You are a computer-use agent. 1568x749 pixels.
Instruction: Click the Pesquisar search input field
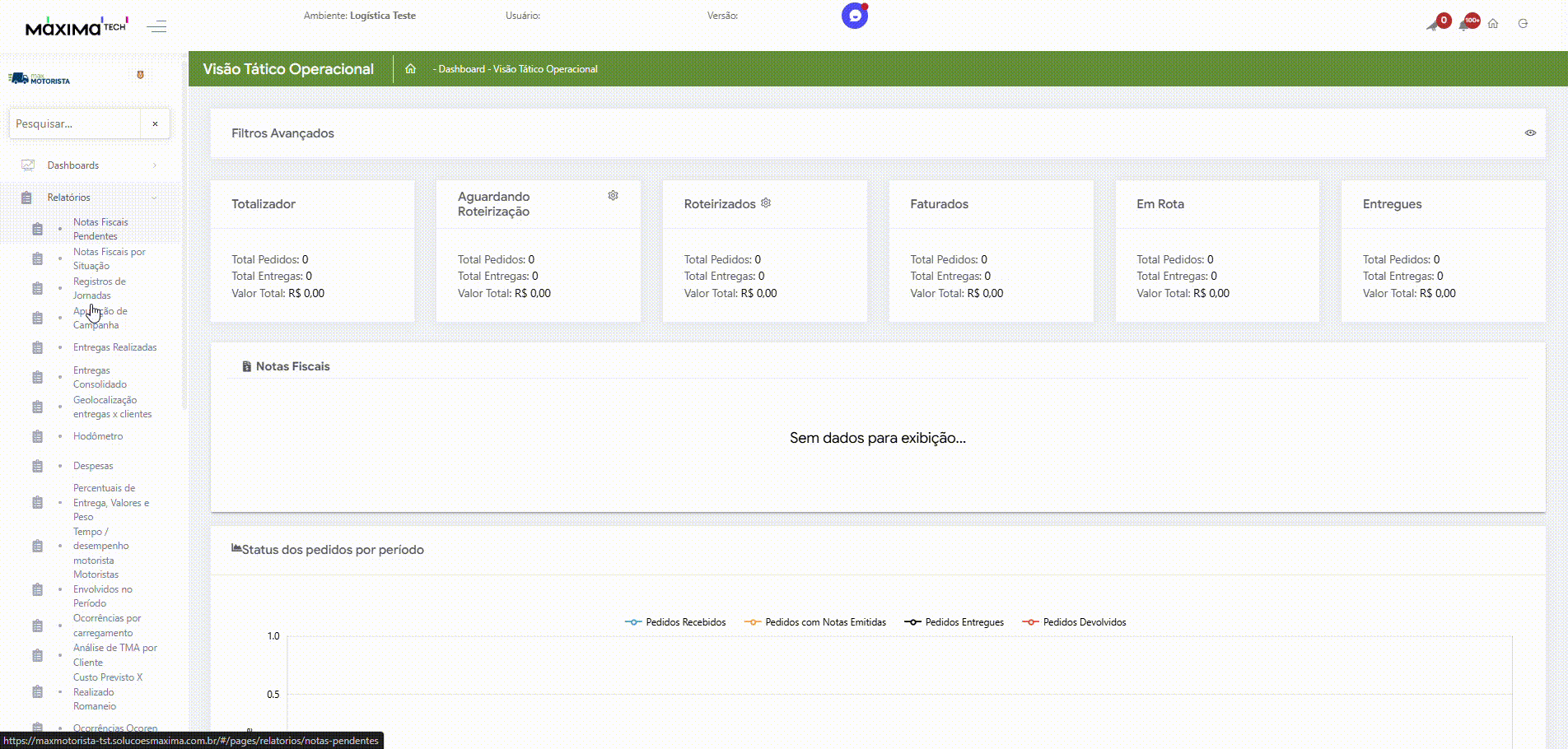tap(74, 124)
